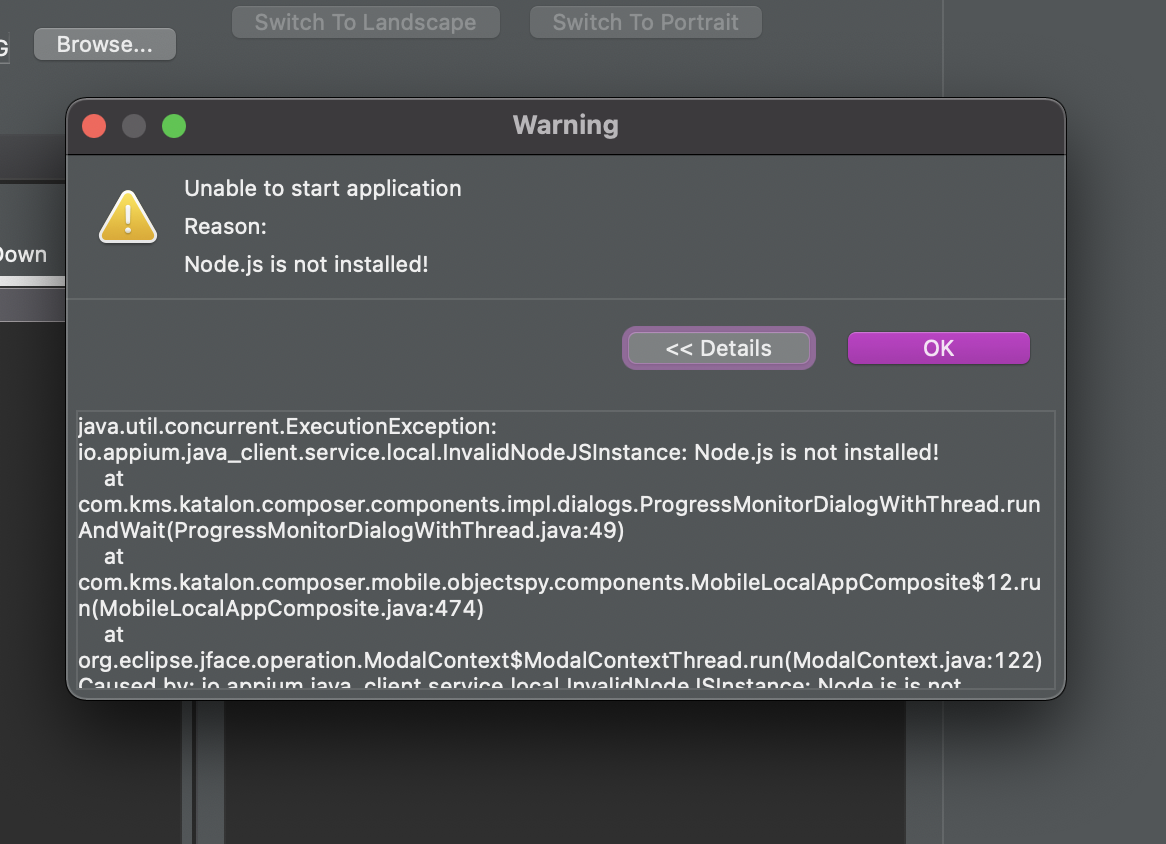
Task: Click the green zoom button on the Warning dialog
Action: [174, 126]
